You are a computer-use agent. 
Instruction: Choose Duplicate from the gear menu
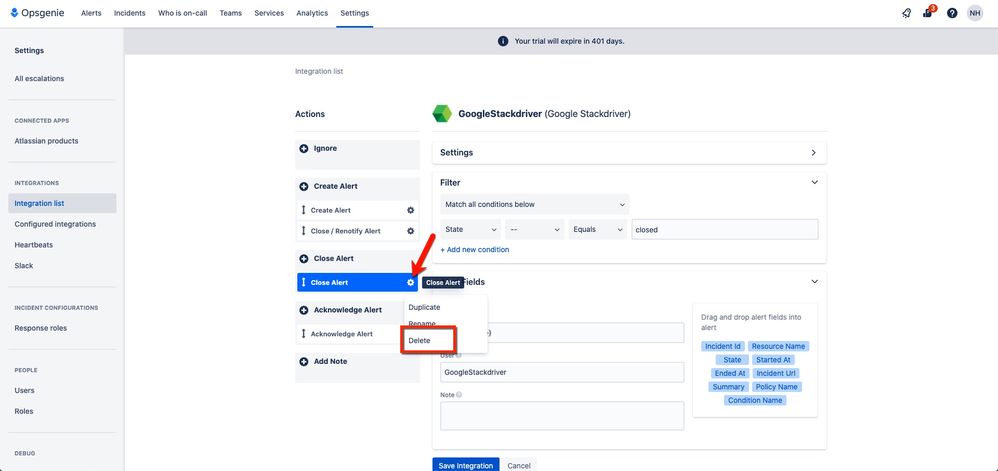tap(425, 307)
